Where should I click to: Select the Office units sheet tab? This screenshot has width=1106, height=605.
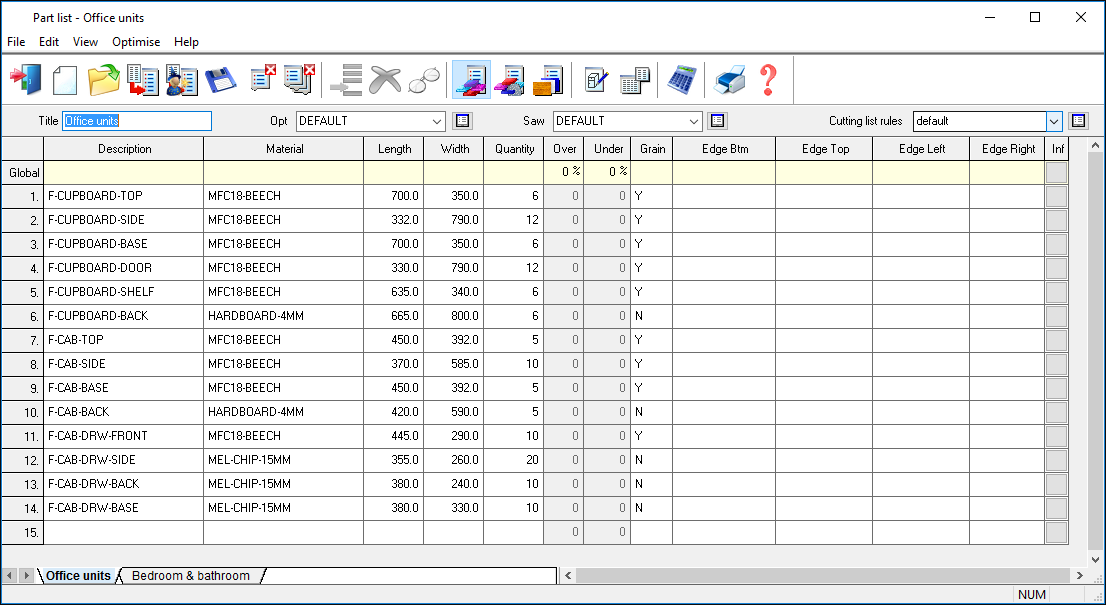(x=78, y=575)
